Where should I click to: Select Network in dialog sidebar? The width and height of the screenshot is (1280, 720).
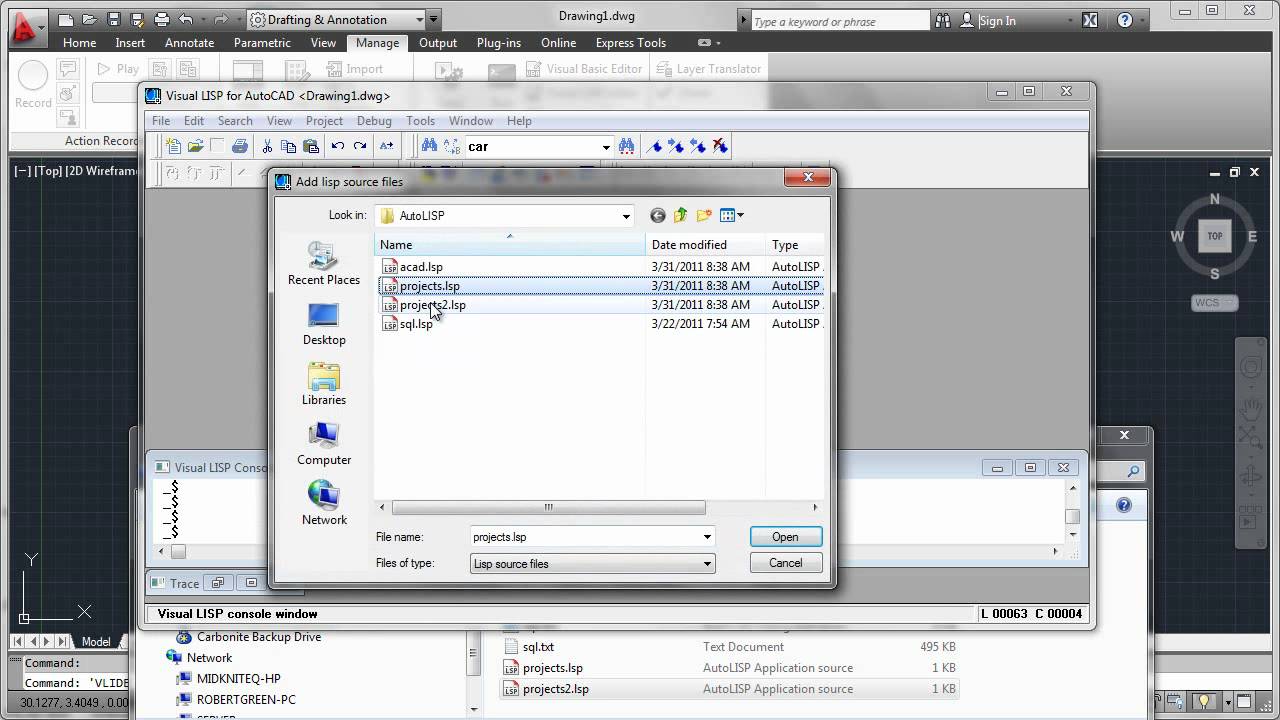pyautogui.click(x=324, y=504)
